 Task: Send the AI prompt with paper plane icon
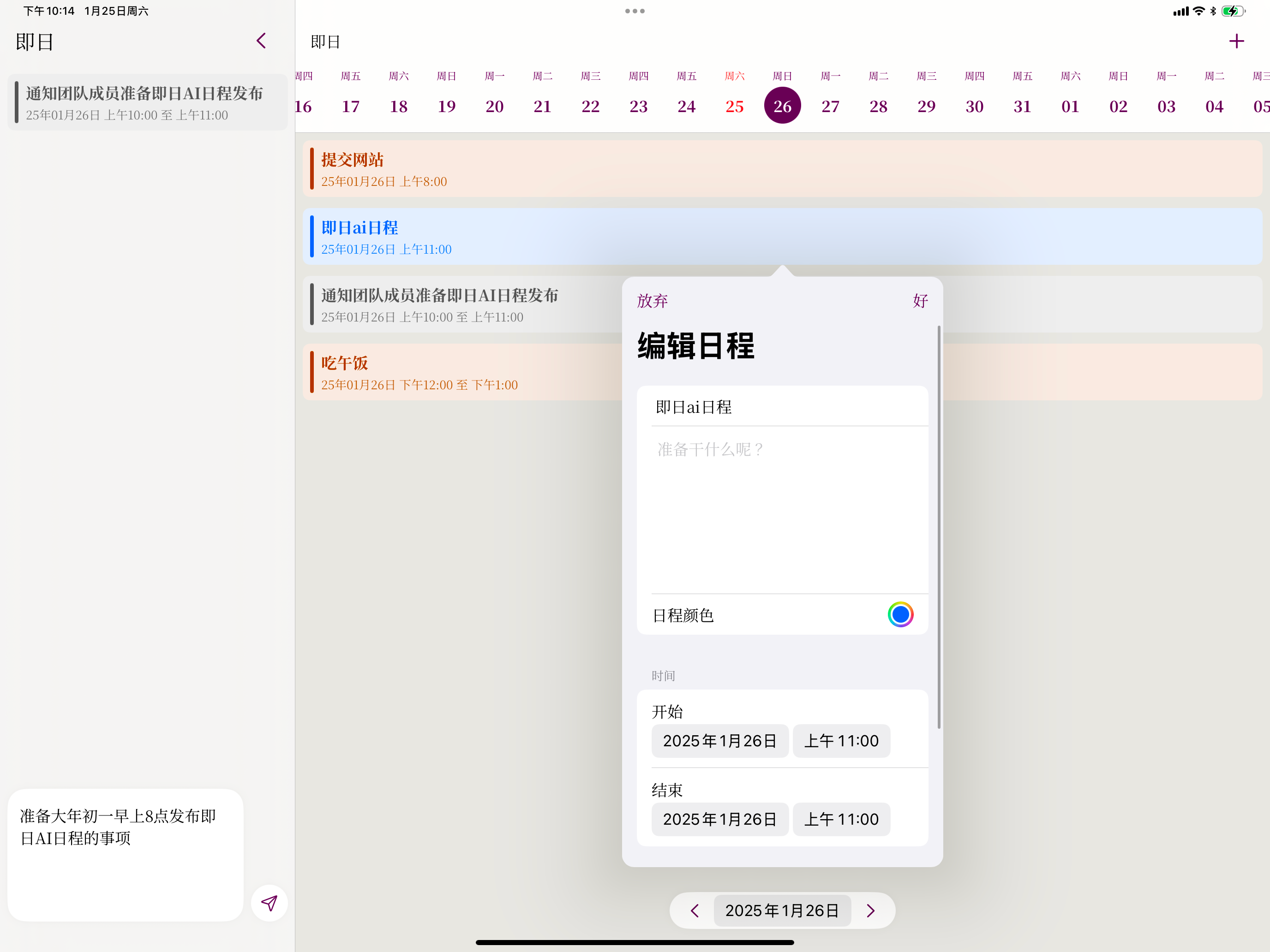[269, 903]
